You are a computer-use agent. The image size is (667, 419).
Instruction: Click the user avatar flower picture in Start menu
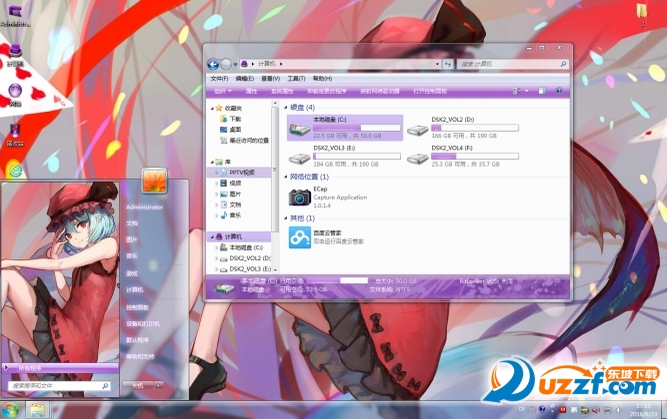(x=154, y=181)
